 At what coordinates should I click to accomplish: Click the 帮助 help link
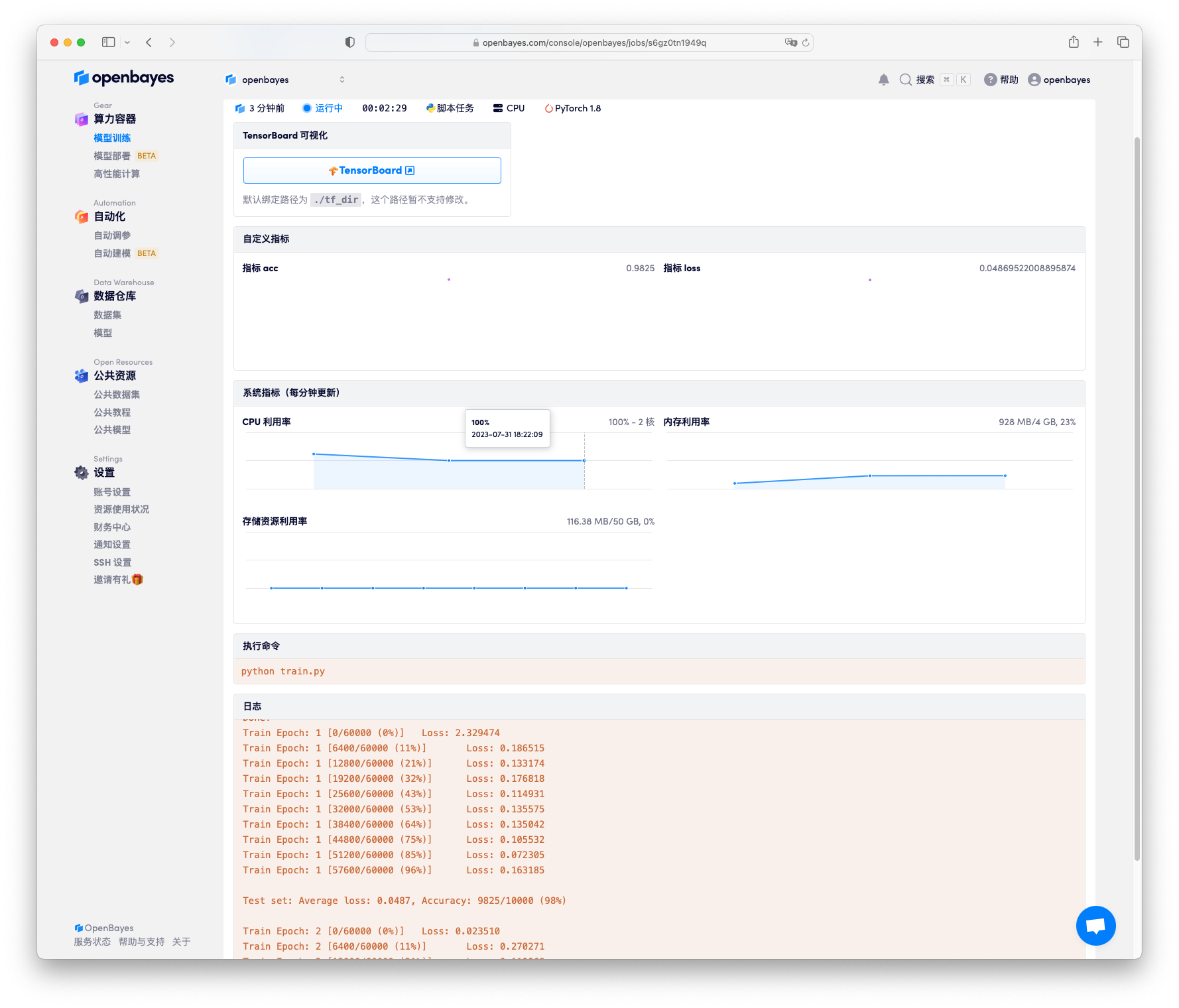[x=1001, y=80]
